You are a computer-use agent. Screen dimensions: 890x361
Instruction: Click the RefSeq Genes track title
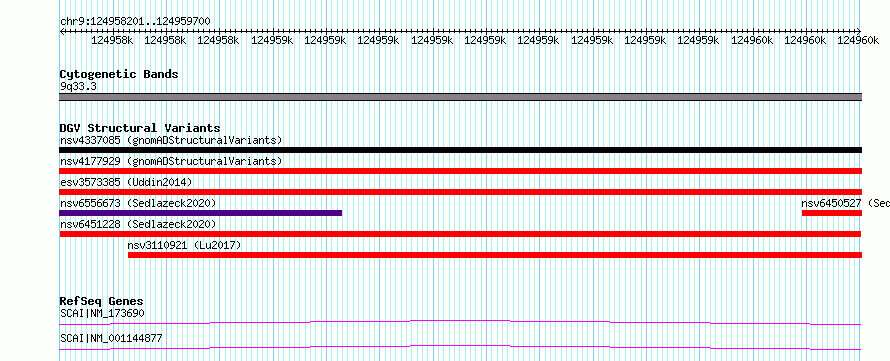pyautogui.click(x=102, y=301)
